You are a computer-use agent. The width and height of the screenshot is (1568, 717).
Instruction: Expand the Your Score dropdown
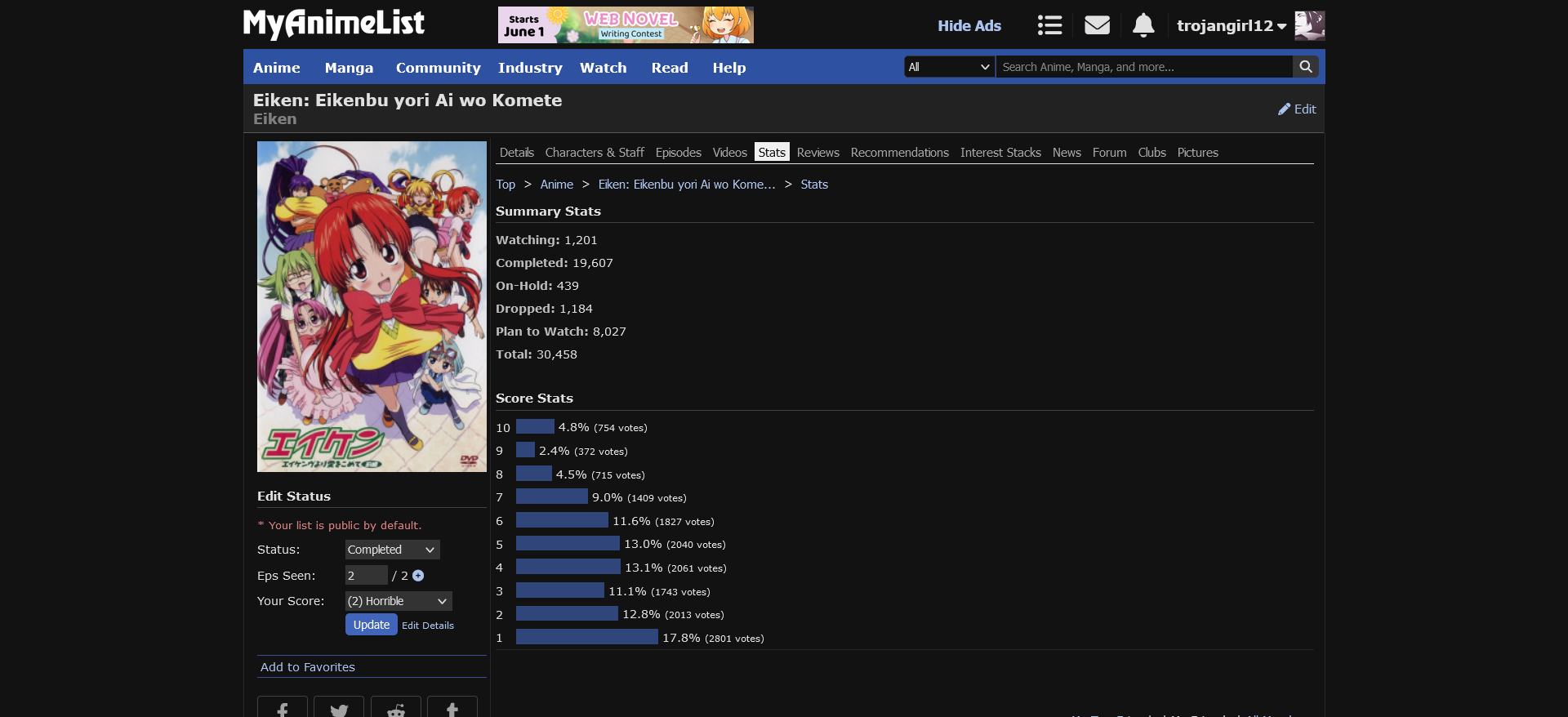click(398, 601)
